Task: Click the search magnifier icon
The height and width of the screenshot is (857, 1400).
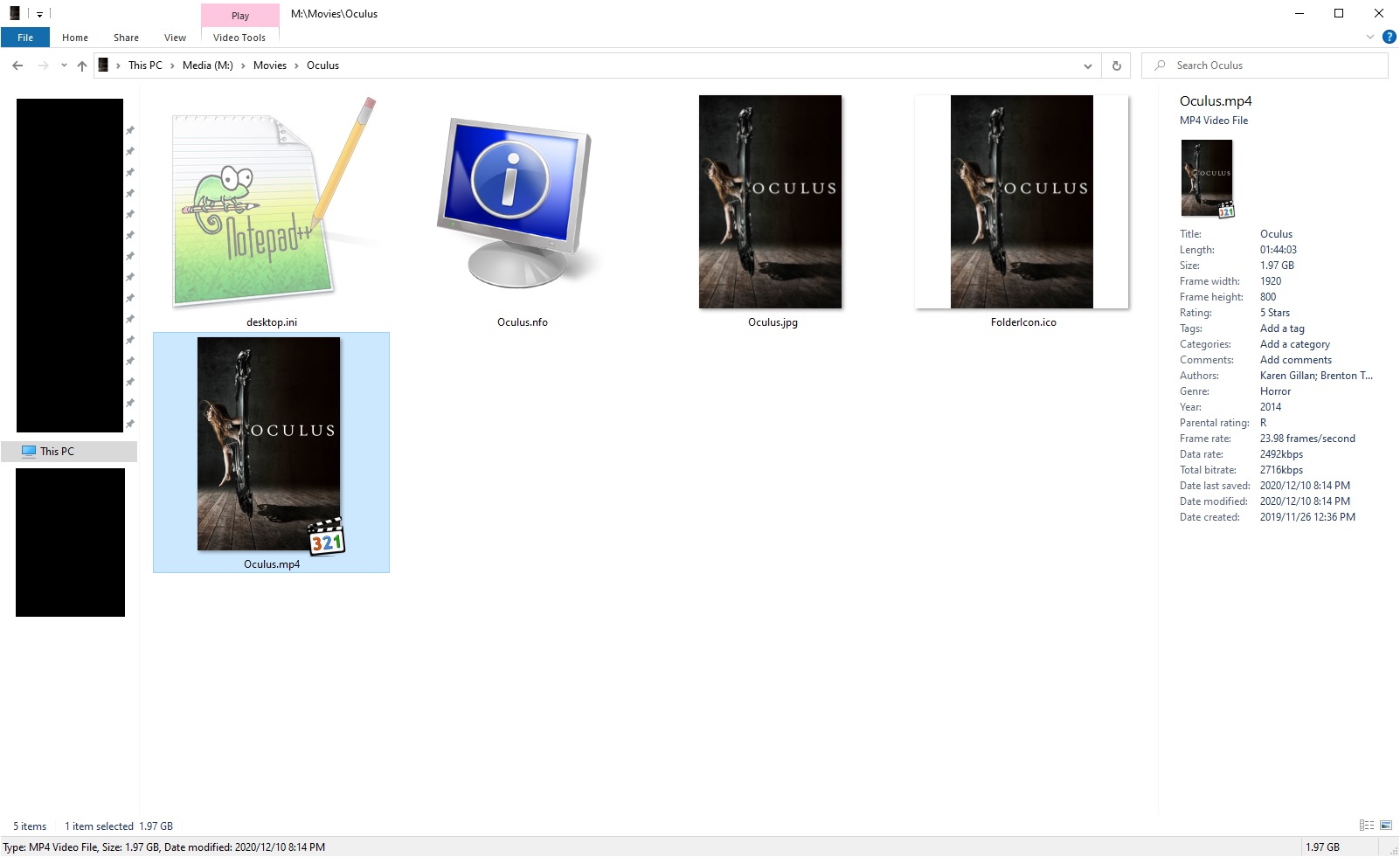Action: click(1159, 65)
